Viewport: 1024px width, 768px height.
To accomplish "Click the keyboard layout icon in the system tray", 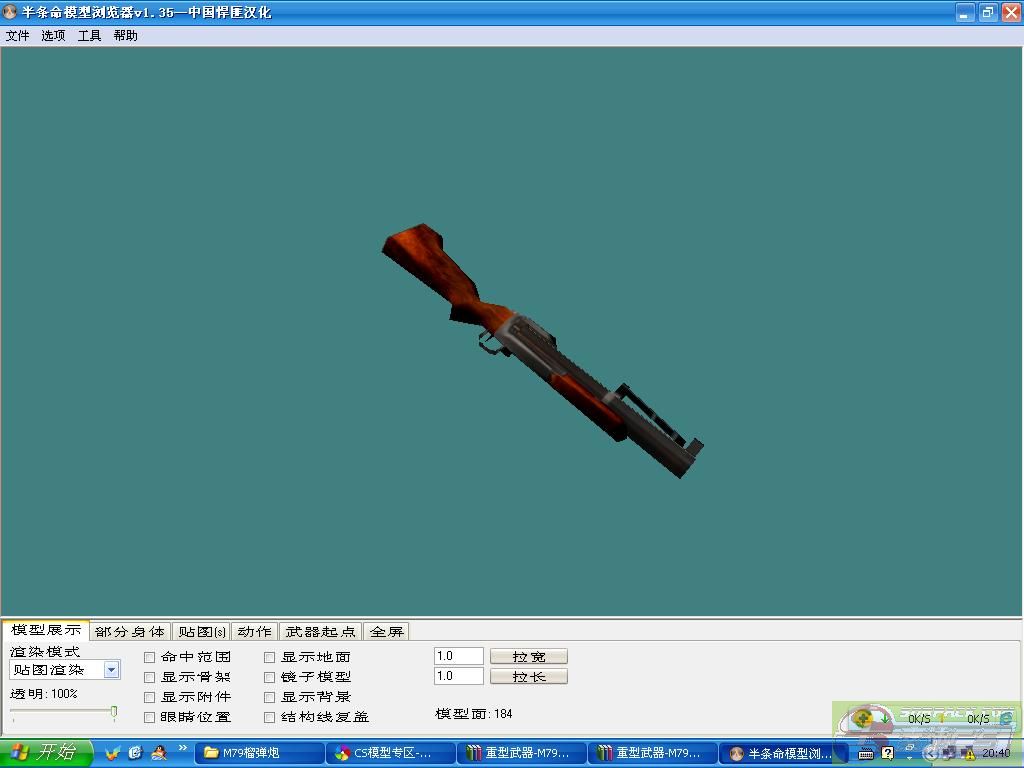I will pos(865,753).
